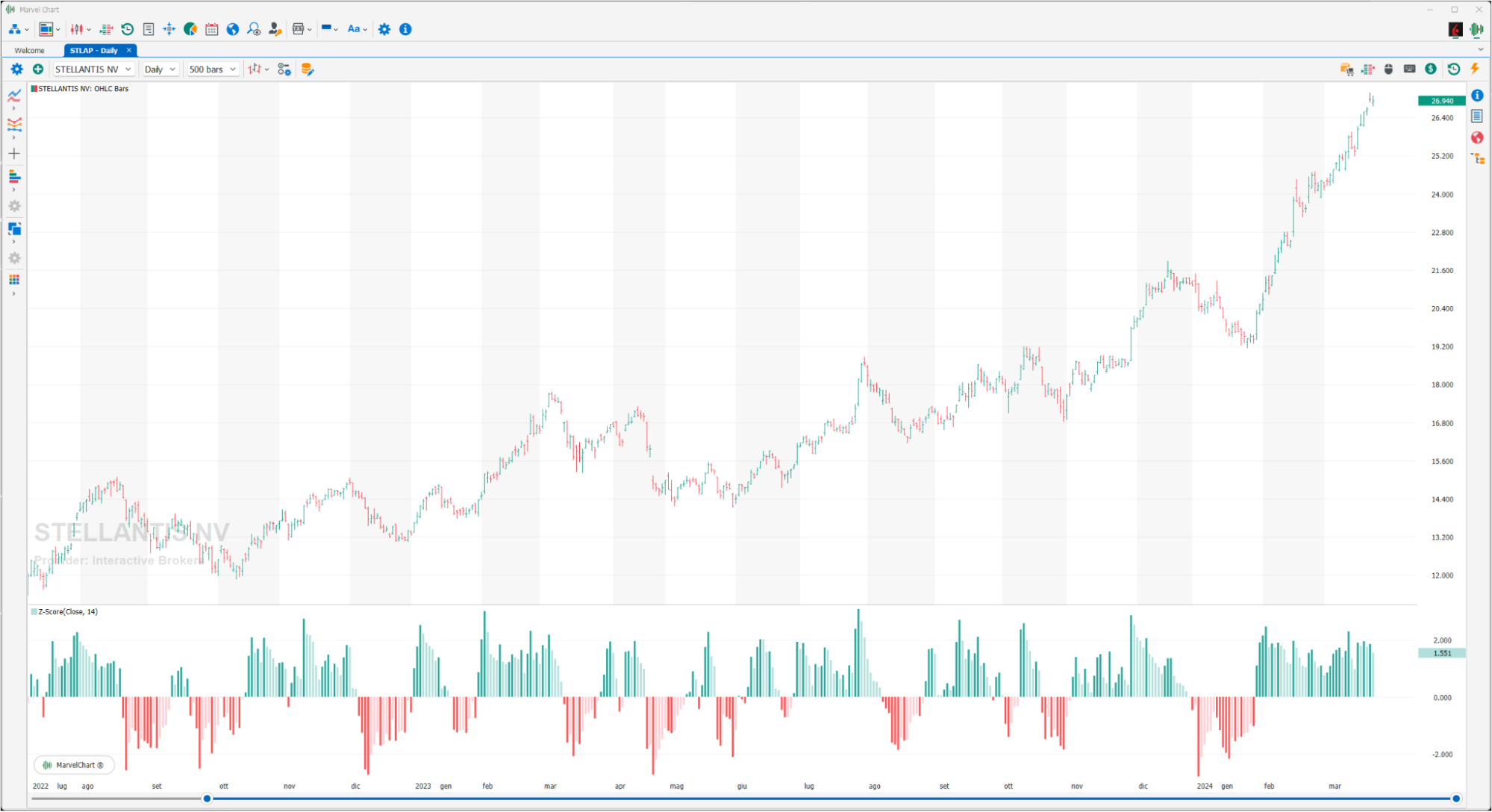
Task: Toggle the mouse trading icon
Action: 1389,69
